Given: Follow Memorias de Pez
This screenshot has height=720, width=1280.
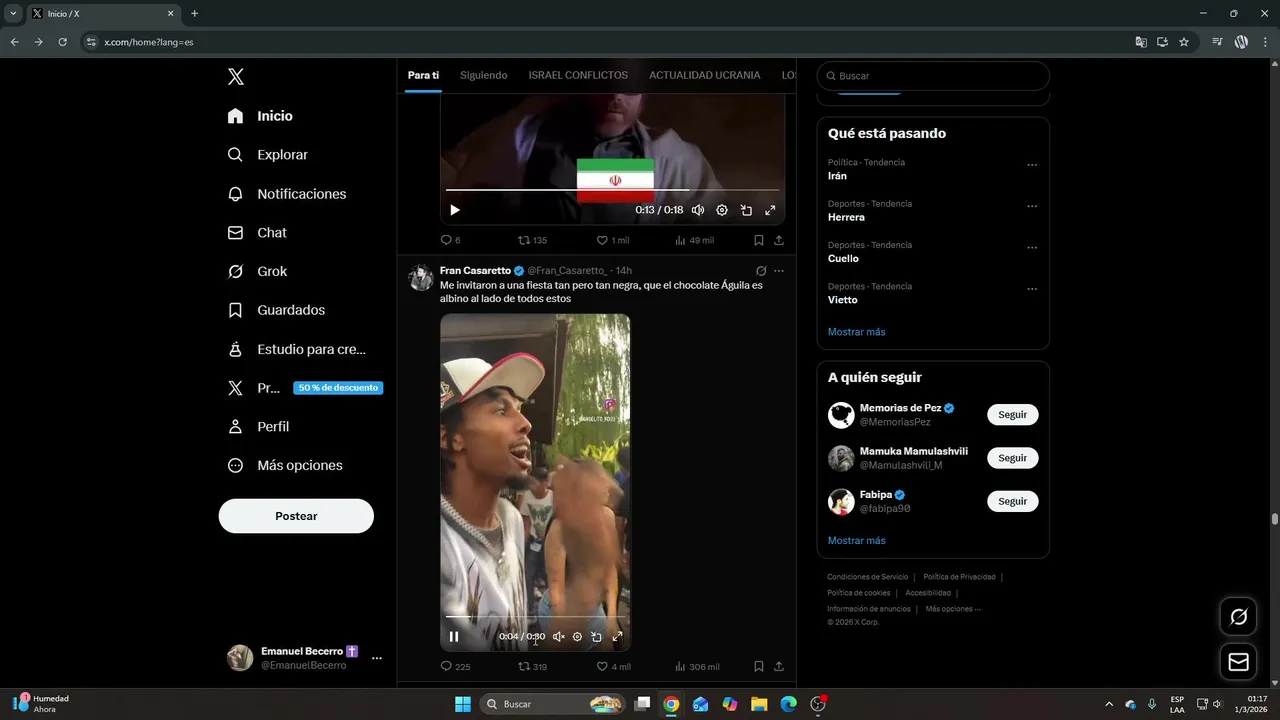Looking at the screenshot, I should [1012, 415].
